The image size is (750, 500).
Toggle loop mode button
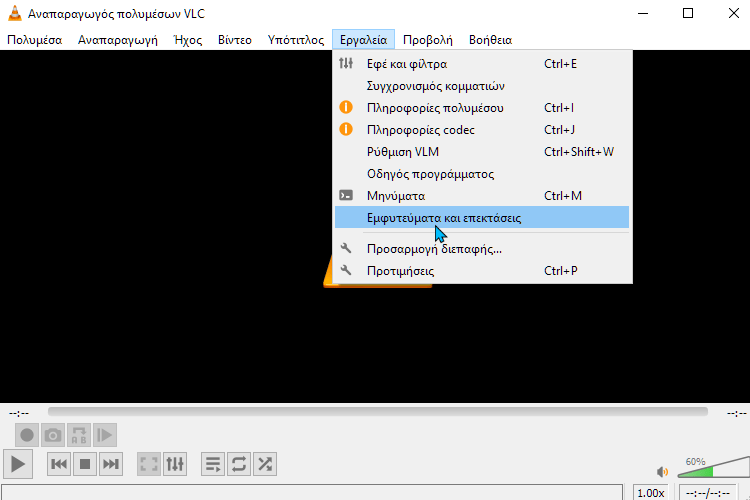coord(239,464)
